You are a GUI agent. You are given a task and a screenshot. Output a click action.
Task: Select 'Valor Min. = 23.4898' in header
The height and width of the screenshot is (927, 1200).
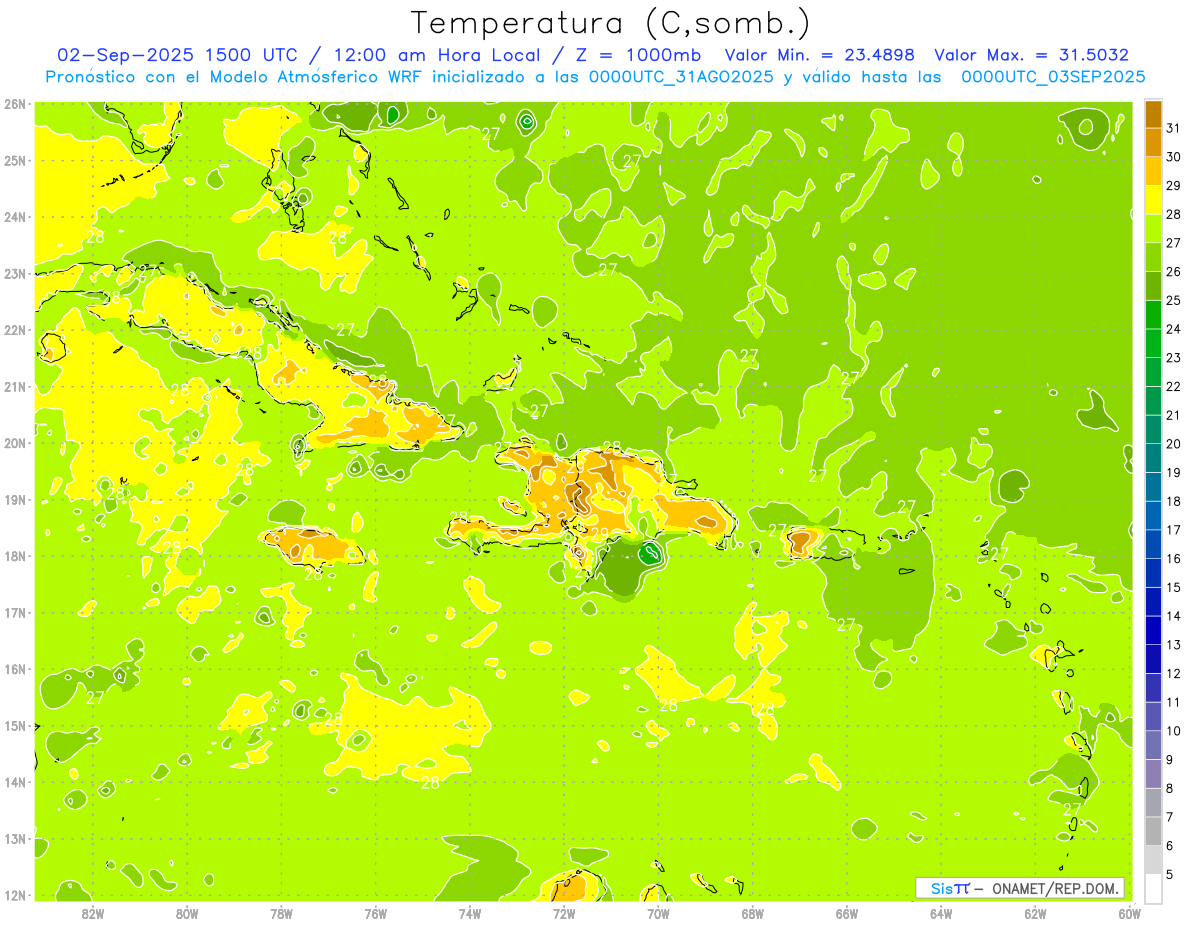tap(819, 55)
